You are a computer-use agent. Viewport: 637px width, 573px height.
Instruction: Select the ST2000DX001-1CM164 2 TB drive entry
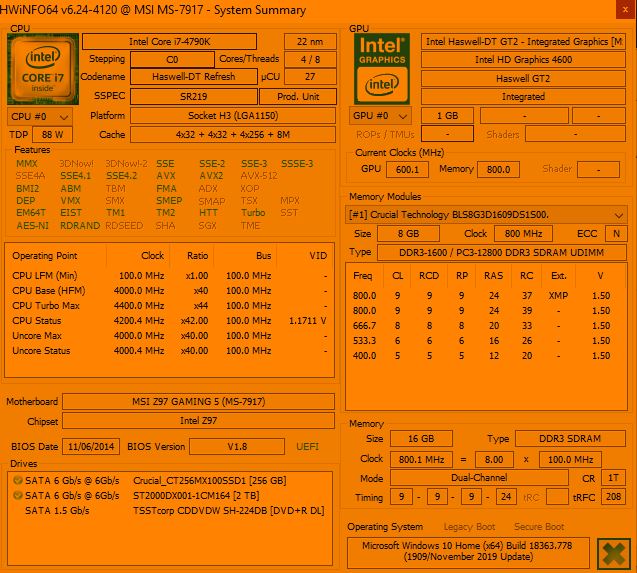coord(170,496)
